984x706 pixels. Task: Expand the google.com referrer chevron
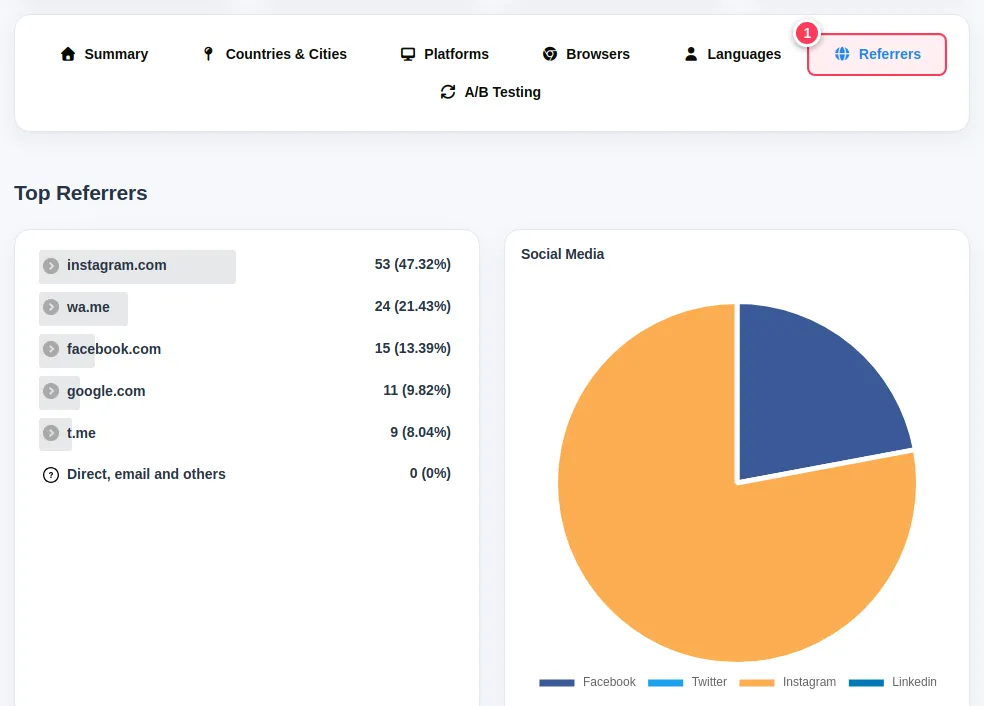[x=51, y=392]
